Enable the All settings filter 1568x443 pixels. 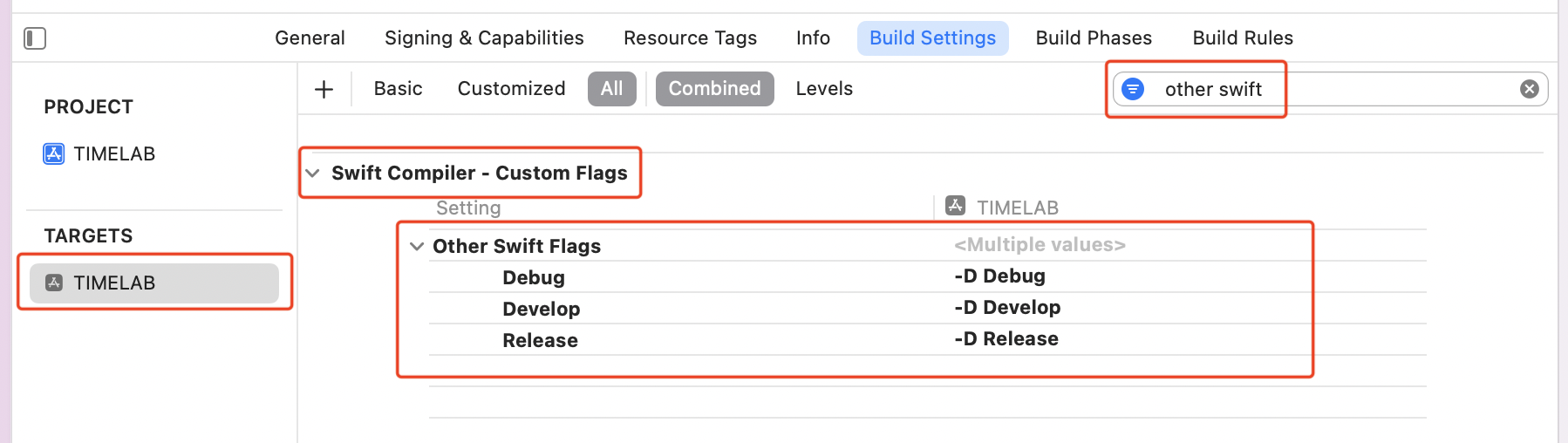pyautogui.click(x=611, y=89)
